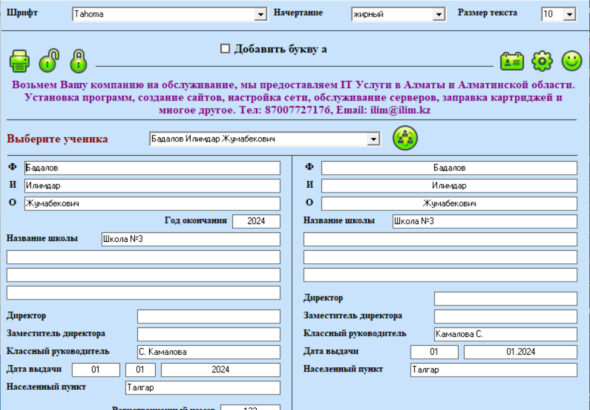This screenshot has width=590, height=410.
Task: Click right Дата выдачи day field 01
Action: pos(434,352)
